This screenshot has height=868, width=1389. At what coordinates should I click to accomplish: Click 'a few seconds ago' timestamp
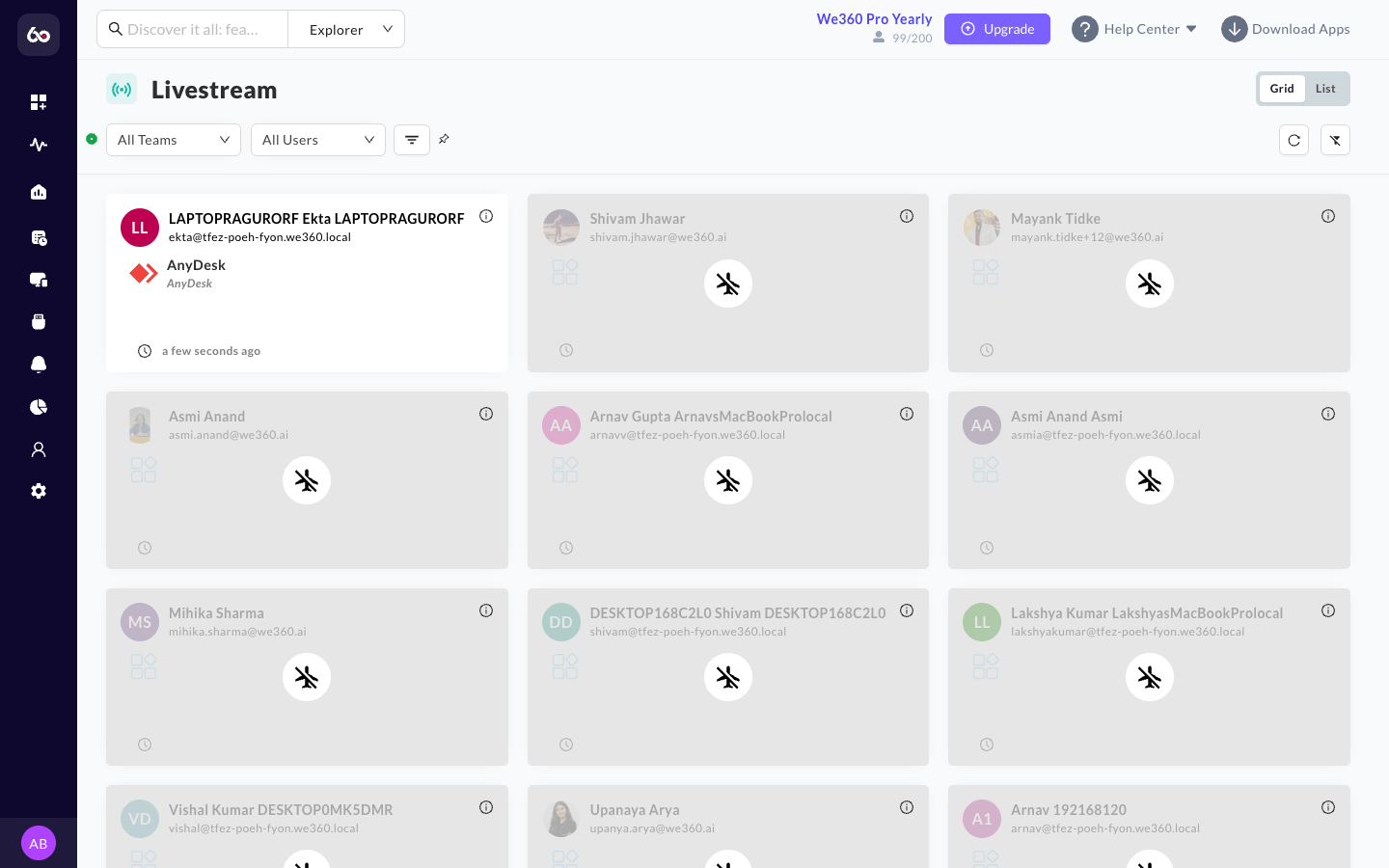pos(211,351)
